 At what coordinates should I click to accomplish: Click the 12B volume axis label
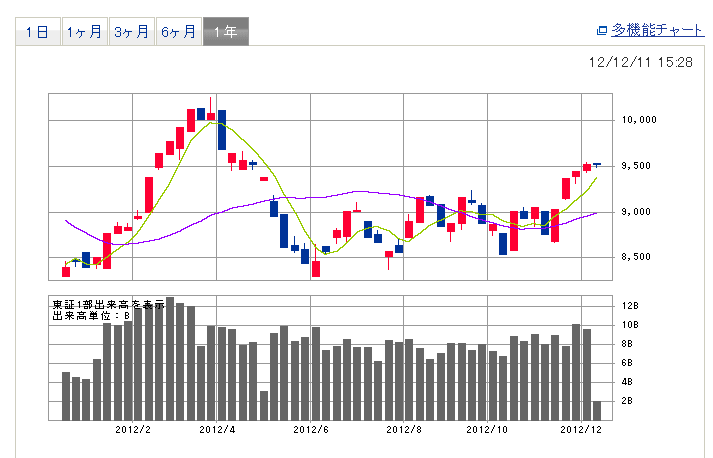point(631,306)
